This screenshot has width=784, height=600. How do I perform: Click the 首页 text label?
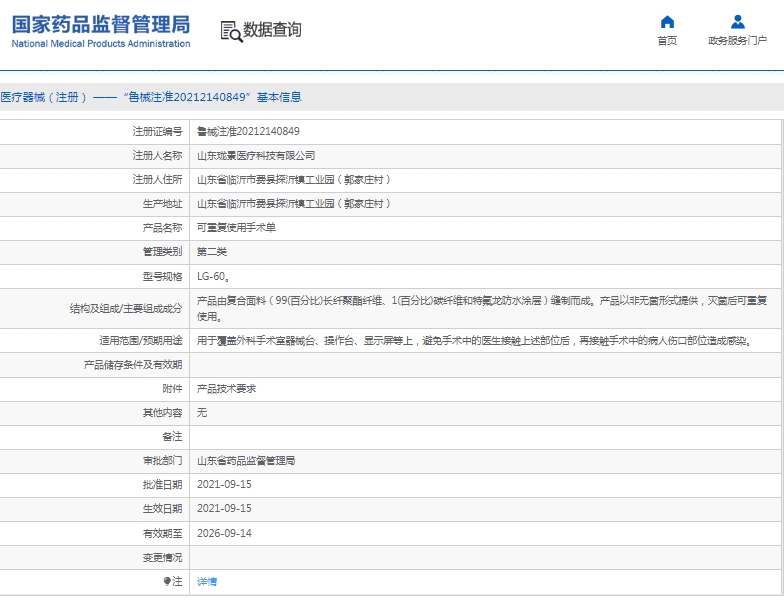point(667,41)
